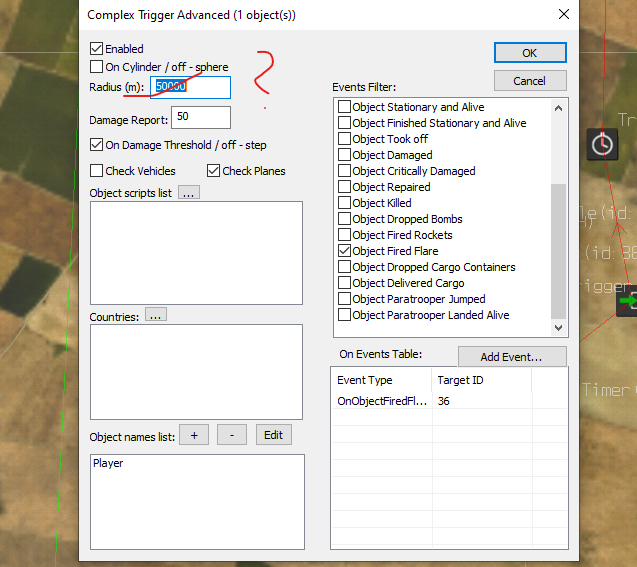637x567 pixels.
Task: Check Object Damaged filter
Action: [x=344, y=154]
